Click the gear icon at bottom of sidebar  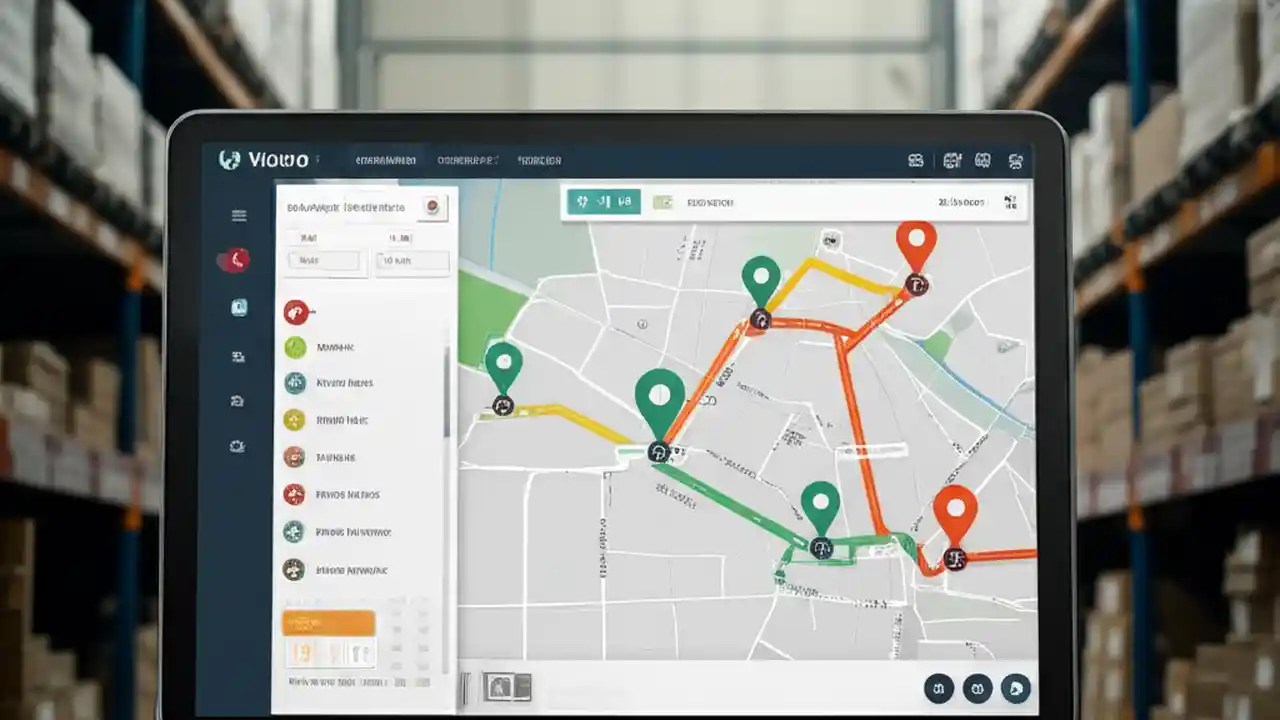236,447
